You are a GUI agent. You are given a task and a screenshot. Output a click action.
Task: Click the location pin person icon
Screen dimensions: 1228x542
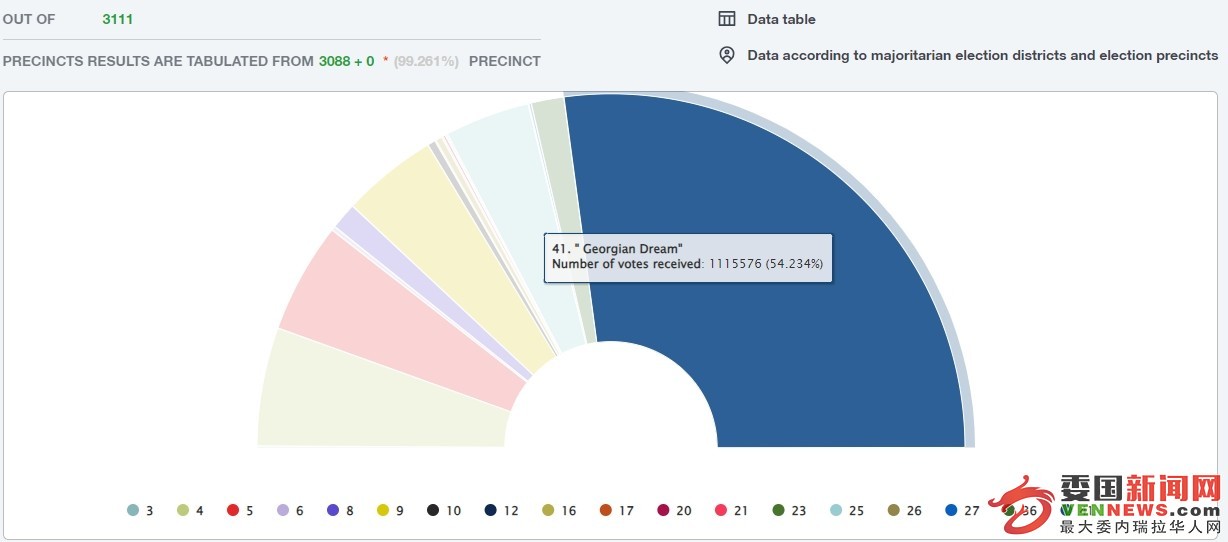[727, 55]
